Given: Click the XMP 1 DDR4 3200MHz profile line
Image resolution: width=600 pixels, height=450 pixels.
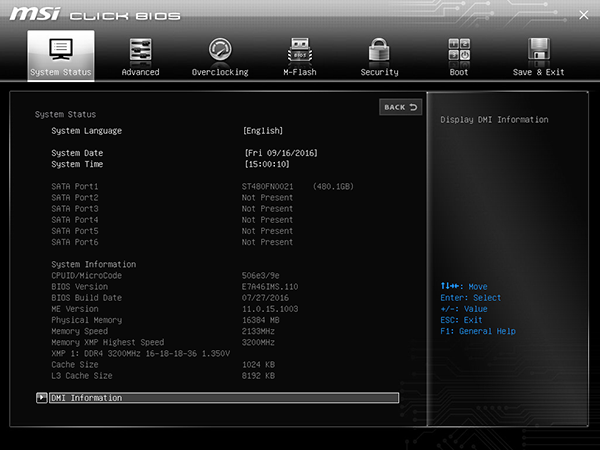Looking at the screenshot, I should pyautogui.click(x=140, y=353).
